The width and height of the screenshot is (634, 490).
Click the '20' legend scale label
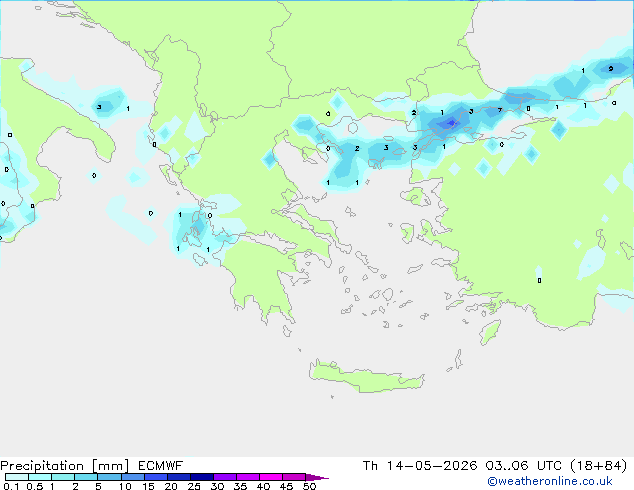click(171, 486)
